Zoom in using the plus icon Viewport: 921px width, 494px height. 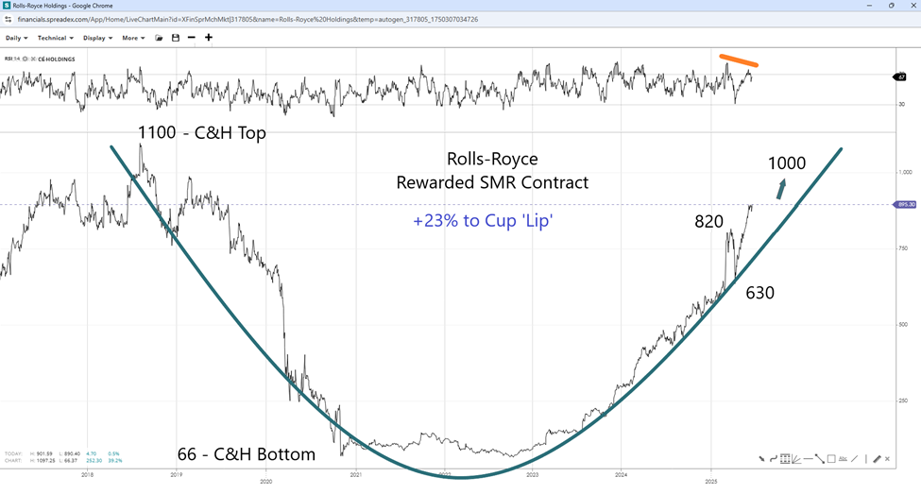(x=208, y=38)
